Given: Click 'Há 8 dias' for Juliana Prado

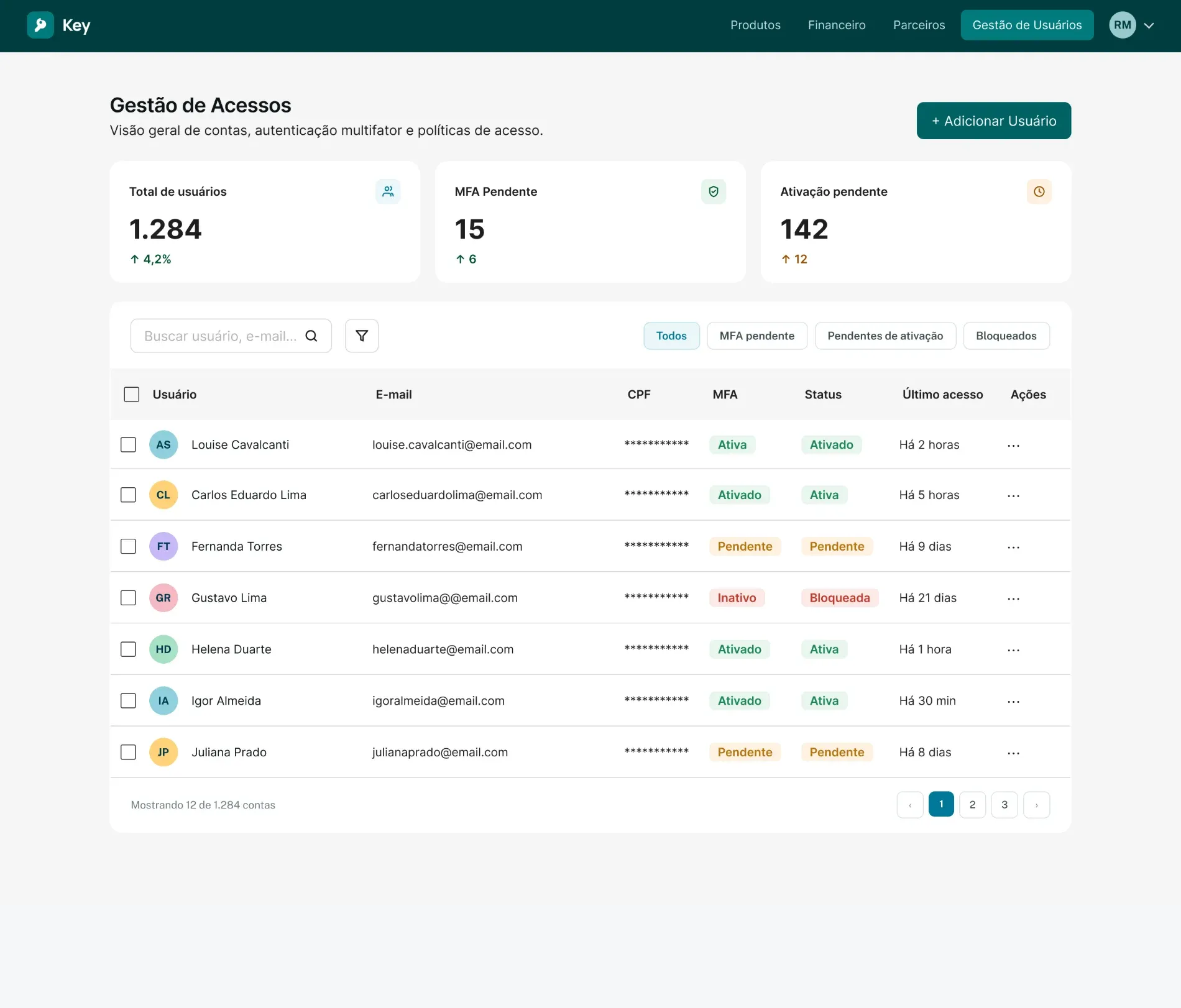Looking at the screenshot, I should point(925,752).
